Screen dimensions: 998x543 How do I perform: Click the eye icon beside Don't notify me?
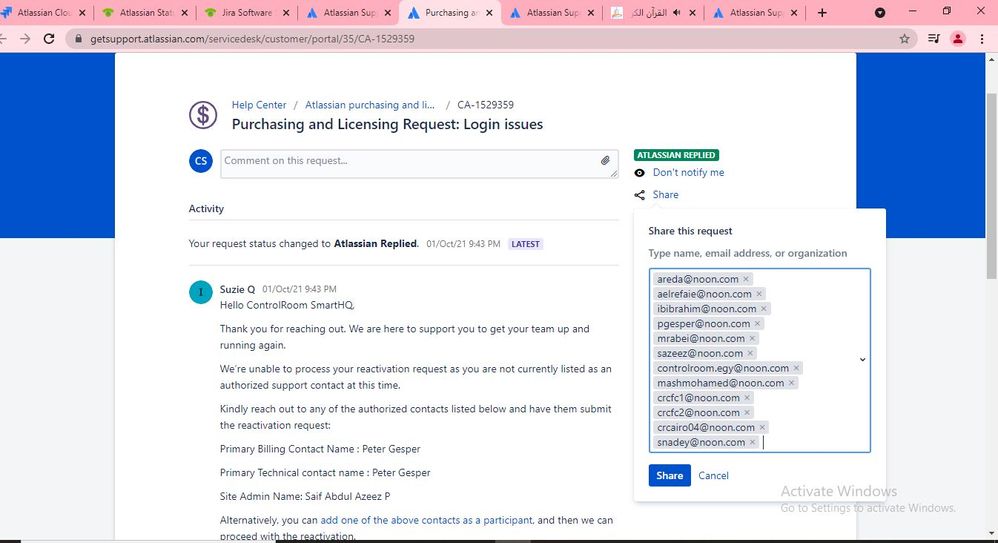tap(640, 173)
